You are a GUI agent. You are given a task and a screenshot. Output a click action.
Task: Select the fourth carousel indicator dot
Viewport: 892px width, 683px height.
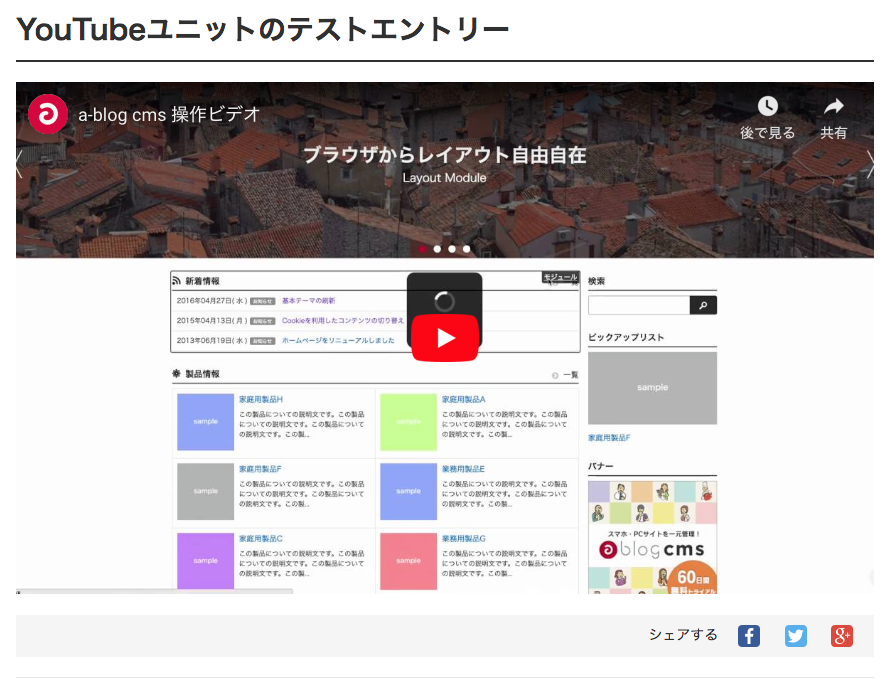[466, 248]
